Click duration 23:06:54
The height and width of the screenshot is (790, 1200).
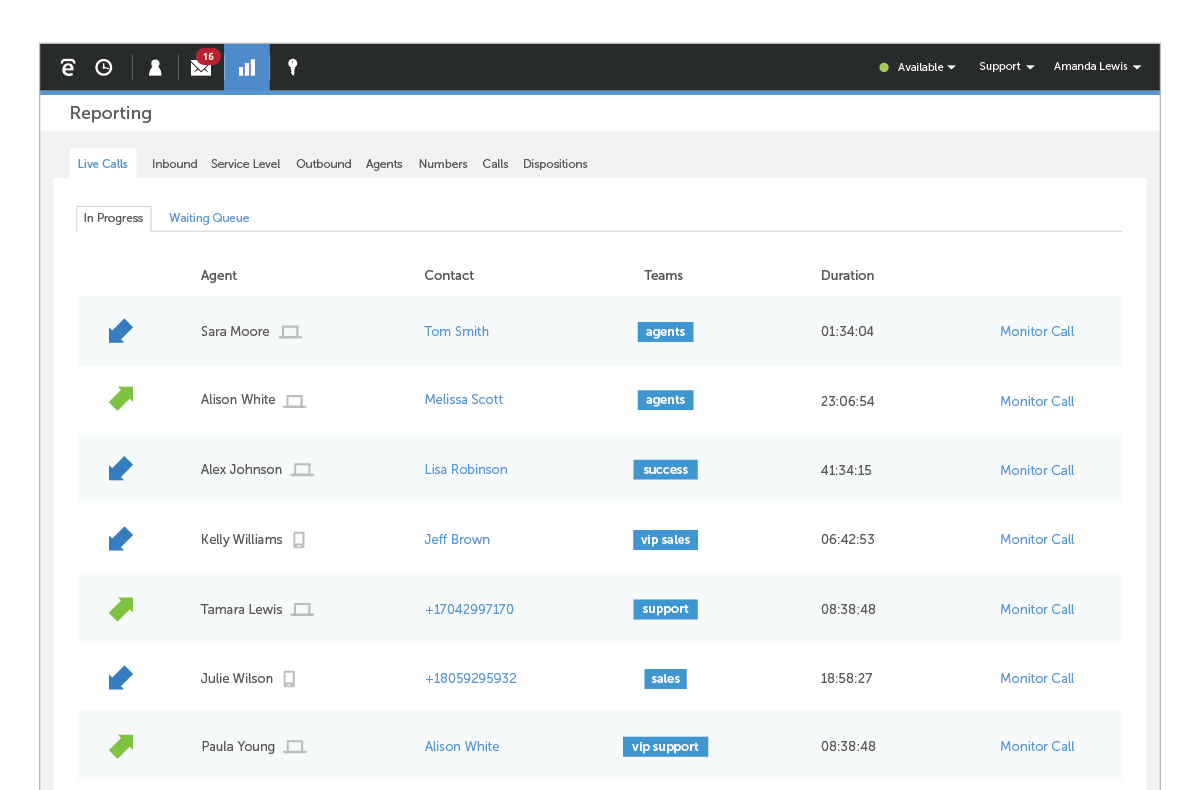coord(848,401)
